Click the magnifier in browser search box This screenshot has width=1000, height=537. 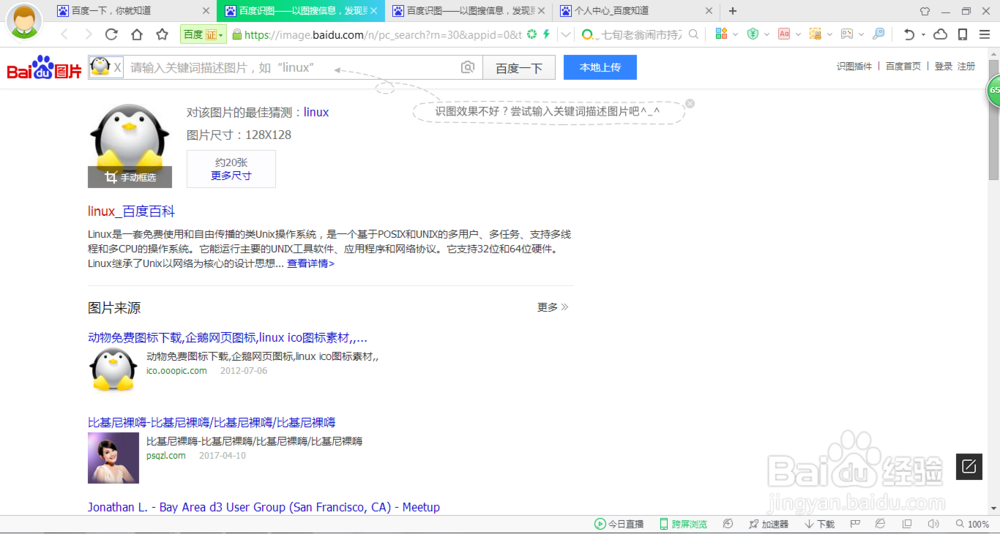[693, 34]
